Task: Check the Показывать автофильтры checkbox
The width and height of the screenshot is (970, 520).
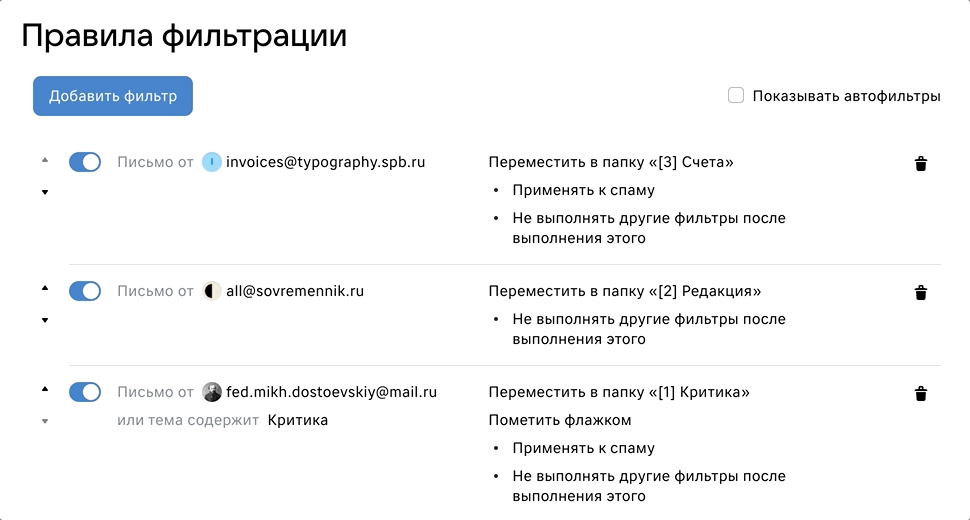Action: coord(736,95)
